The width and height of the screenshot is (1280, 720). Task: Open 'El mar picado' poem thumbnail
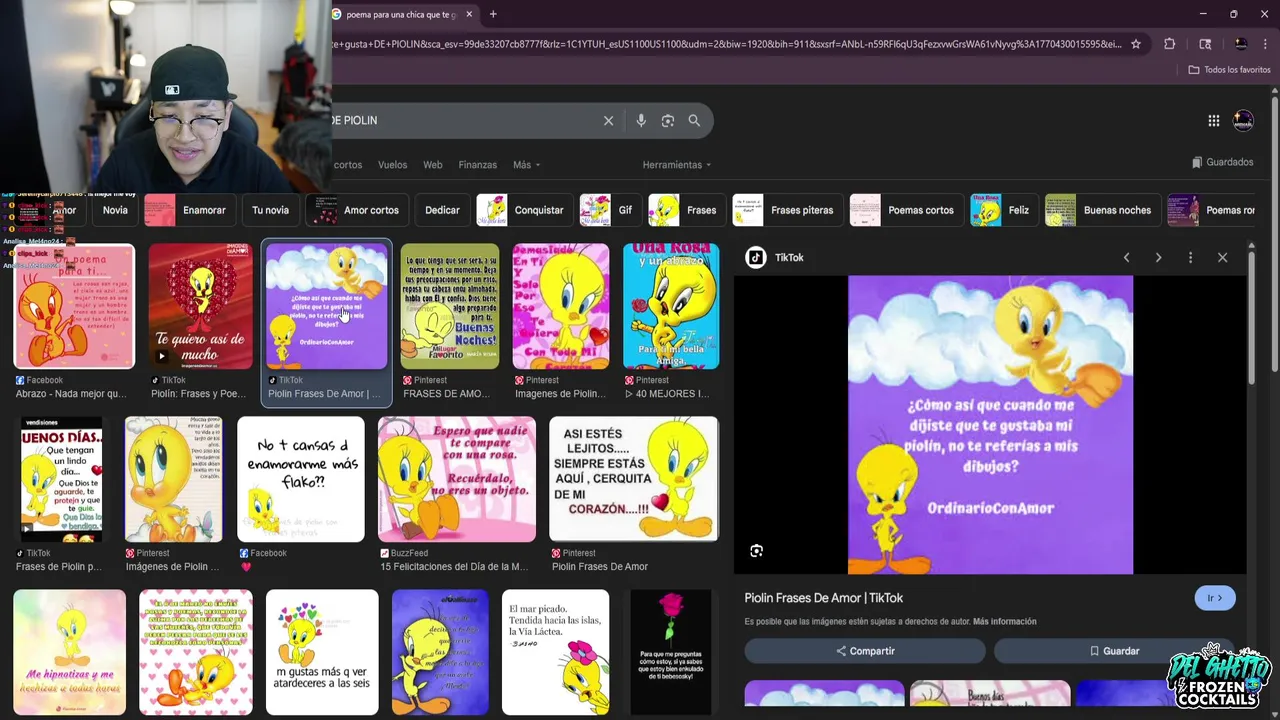coord(555,652)
